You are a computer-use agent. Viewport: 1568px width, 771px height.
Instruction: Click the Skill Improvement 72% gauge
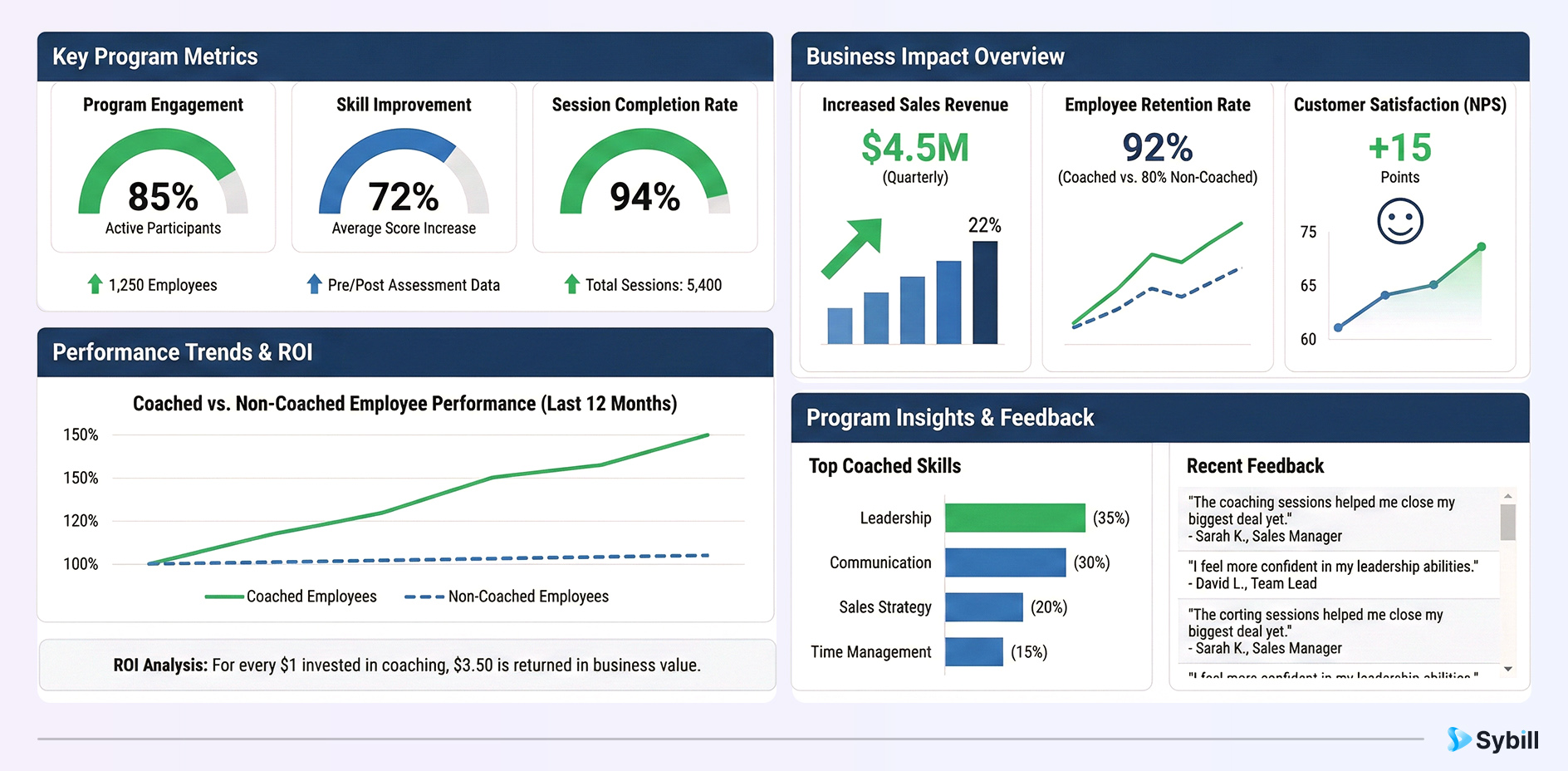click(x=404, y=171)
